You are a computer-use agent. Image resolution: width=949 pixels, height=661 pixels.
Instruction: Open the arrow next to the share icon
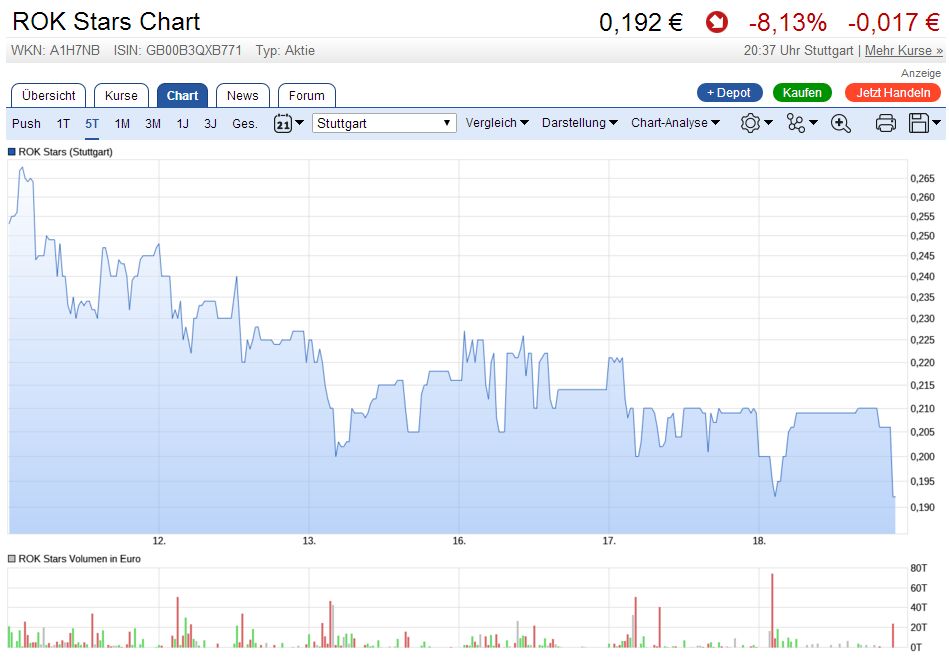813,123
